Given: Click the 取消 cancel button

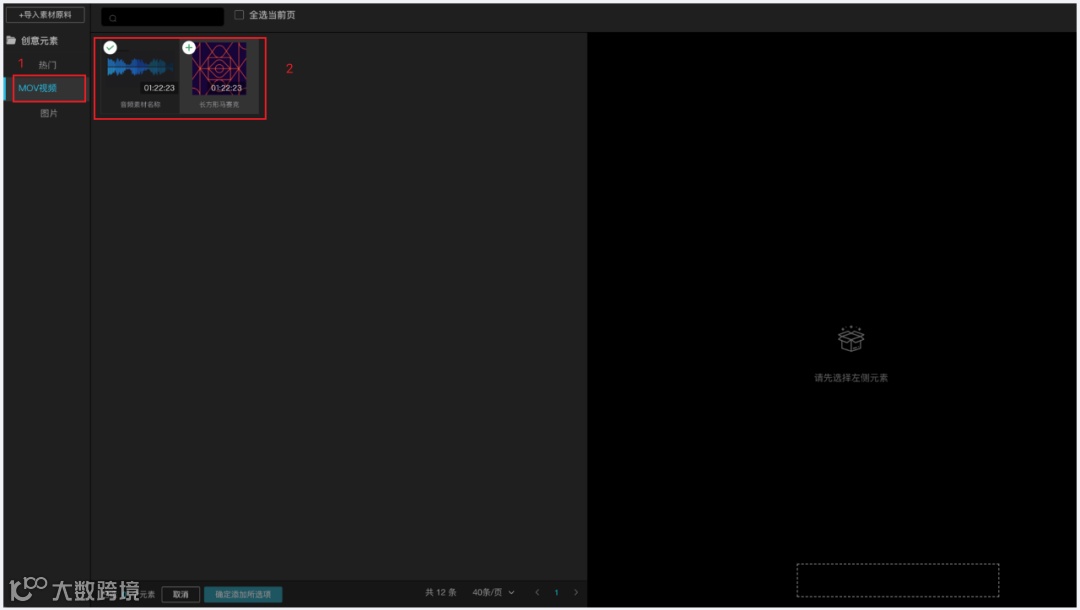Looking at the screenshot, I should (180, 594).
